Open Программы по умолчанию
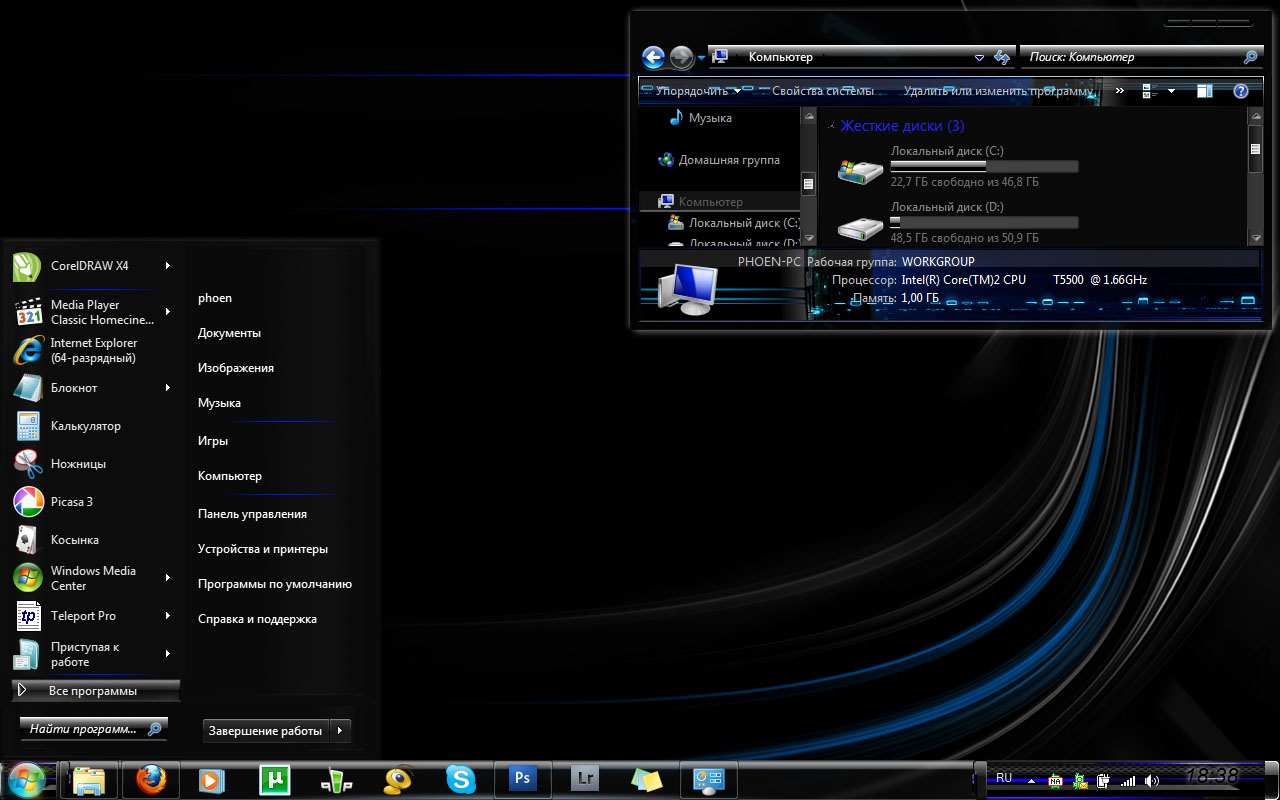 coord(275,584)
